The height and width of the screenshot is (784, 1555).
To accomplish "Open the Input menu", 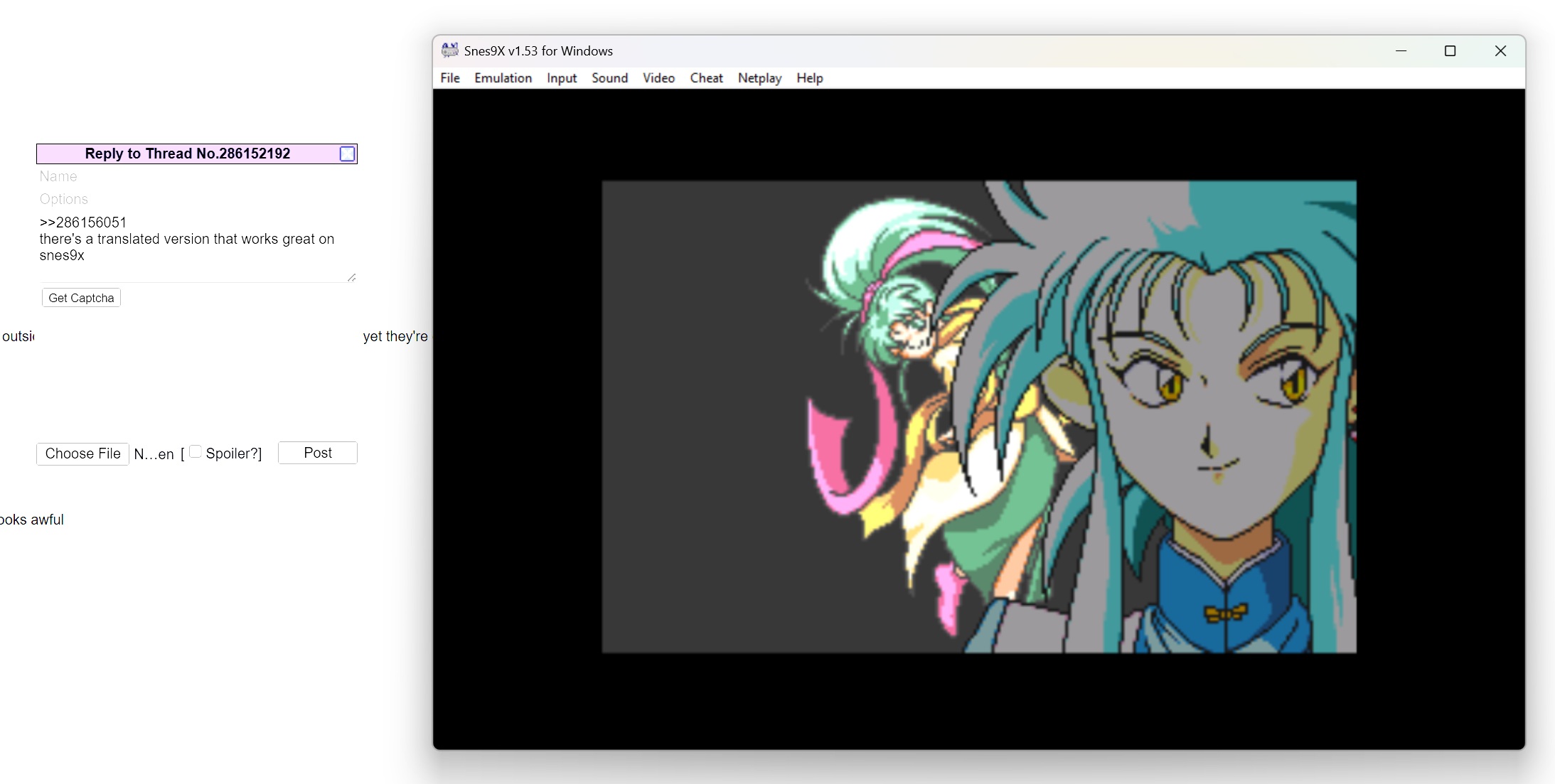I will [561, 78].
